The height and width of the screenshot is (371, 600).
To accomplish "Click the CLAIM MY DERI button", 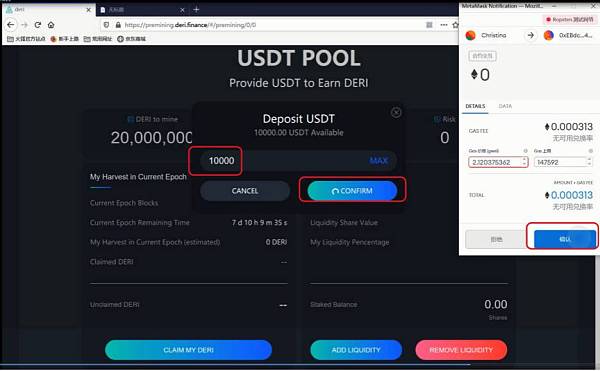I will (188, 350).
